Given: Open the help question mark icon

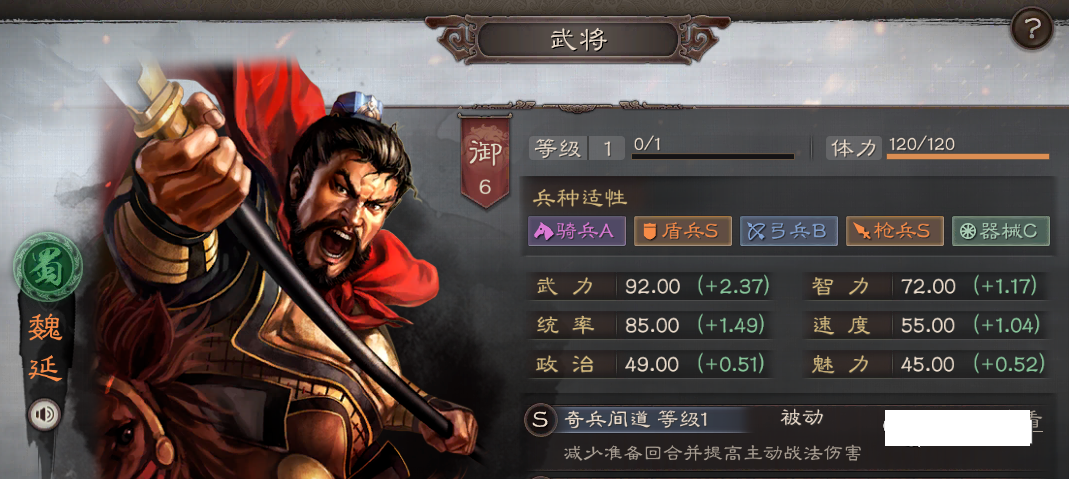Looking at the screenshot, I should click(x=1032, y=29).
